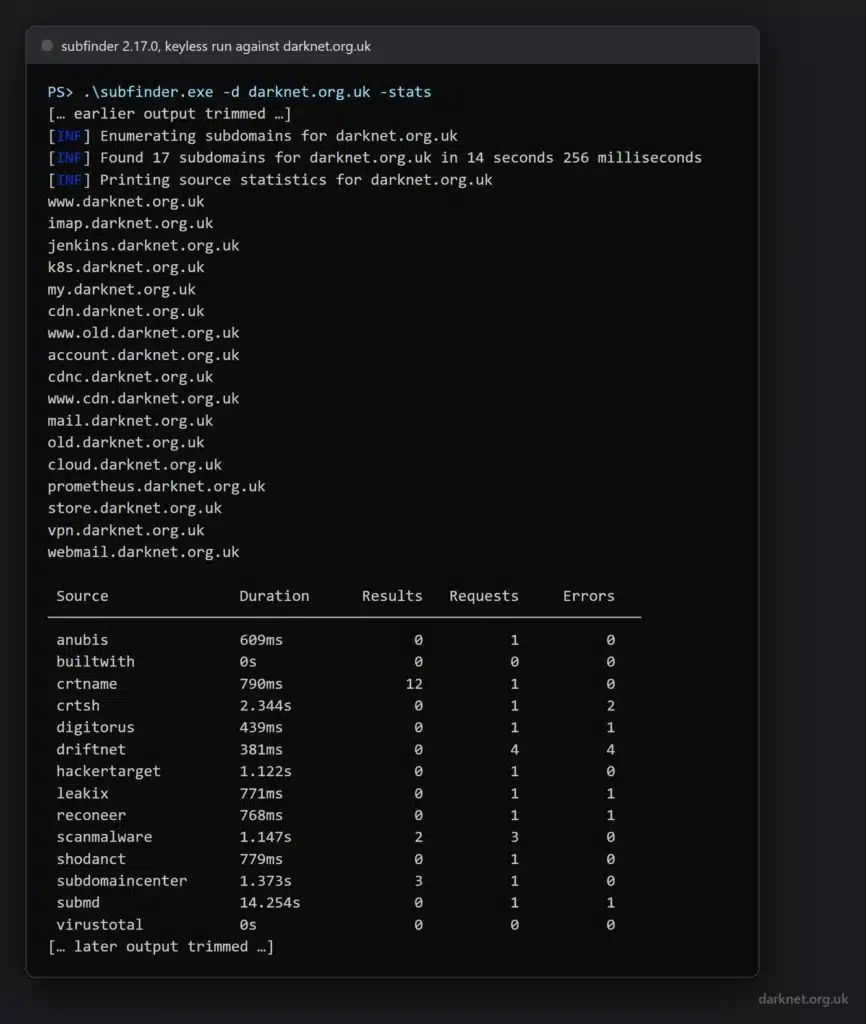
Task: Click the '12' results value for crtname
Action: click(414, 684)
